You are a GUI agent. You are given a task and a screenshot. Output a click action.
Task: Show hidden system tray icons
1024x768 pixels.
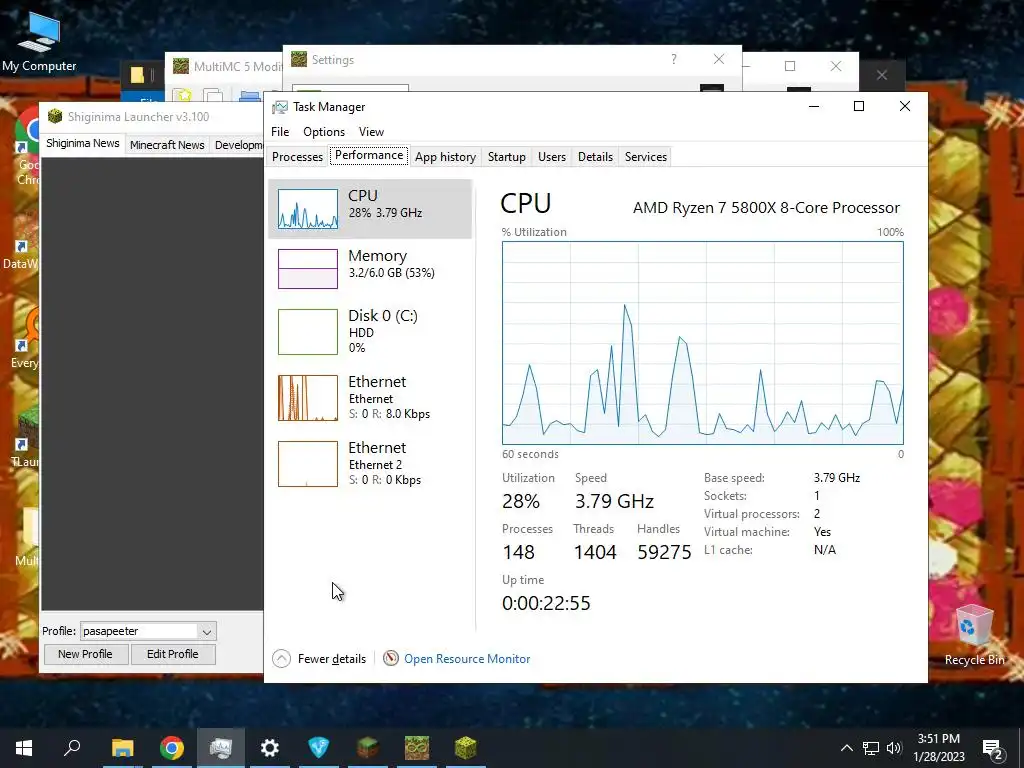(x=846, y=748)
